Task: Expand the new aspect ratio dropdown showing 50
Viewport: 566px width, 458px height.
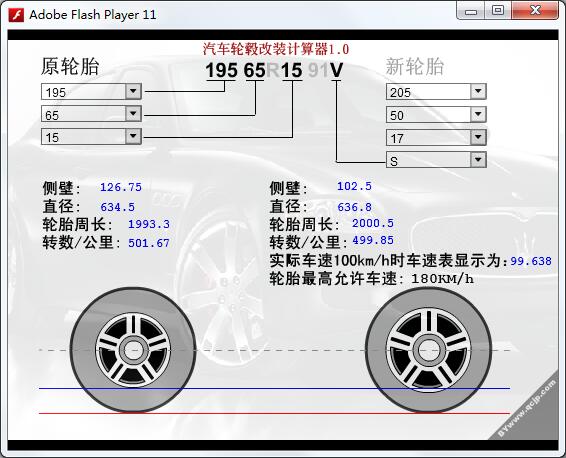Action: click(436, 115)
